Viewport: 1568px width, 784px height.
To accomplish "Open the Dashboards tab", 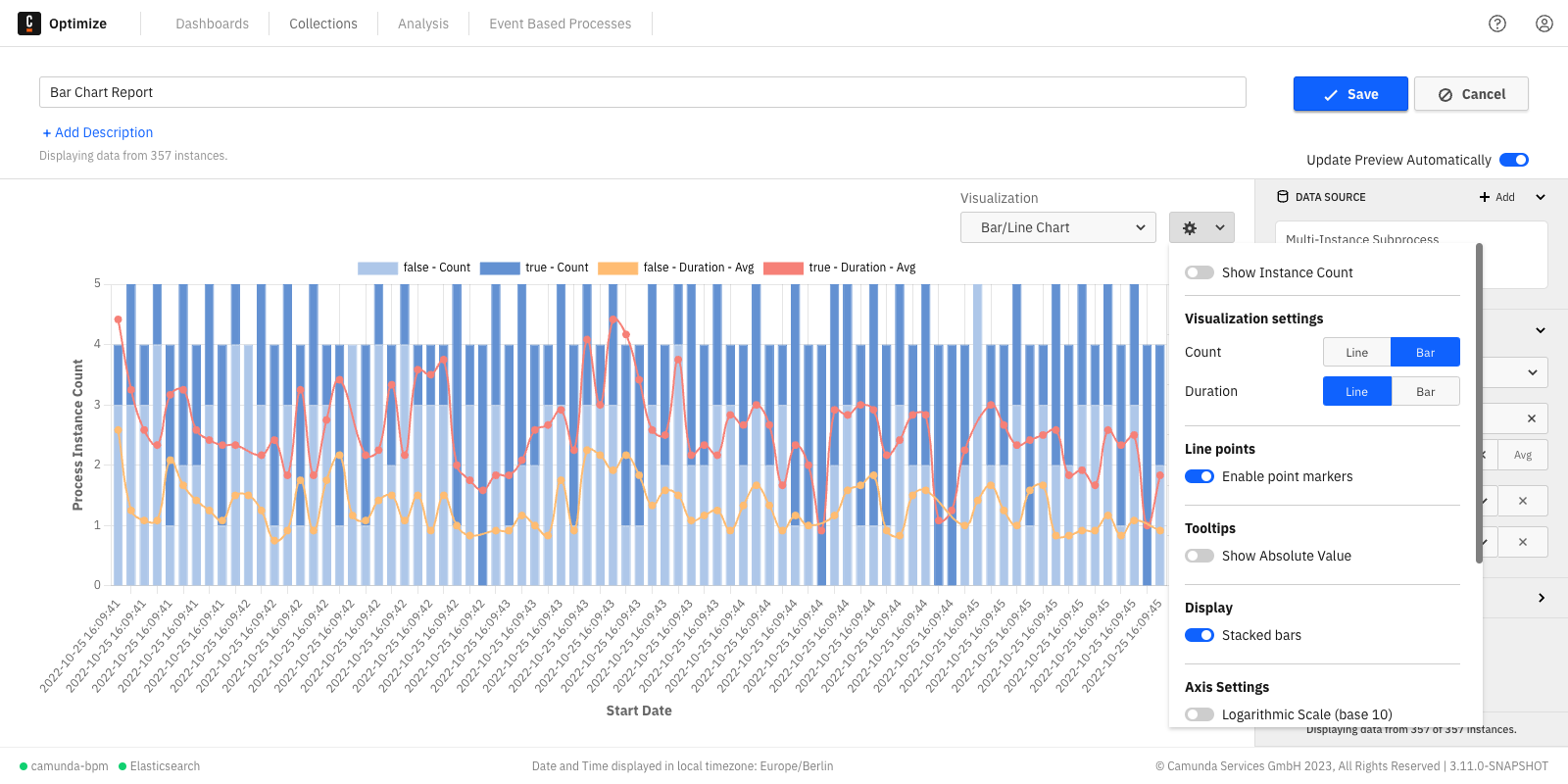I will (x=212, y=24).
